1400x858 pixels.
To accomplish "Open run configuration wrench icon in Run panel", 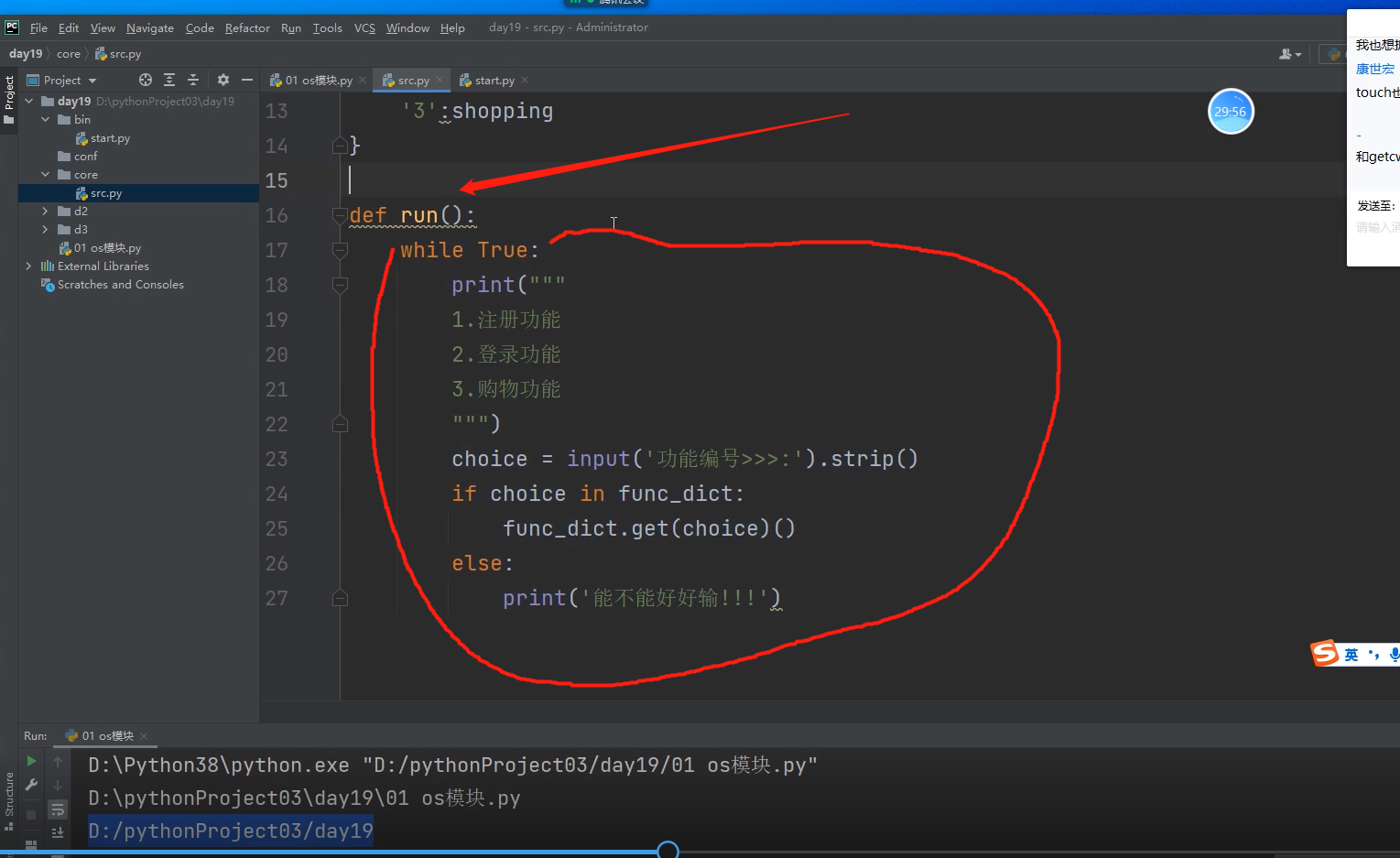I will tap(31, 785).
